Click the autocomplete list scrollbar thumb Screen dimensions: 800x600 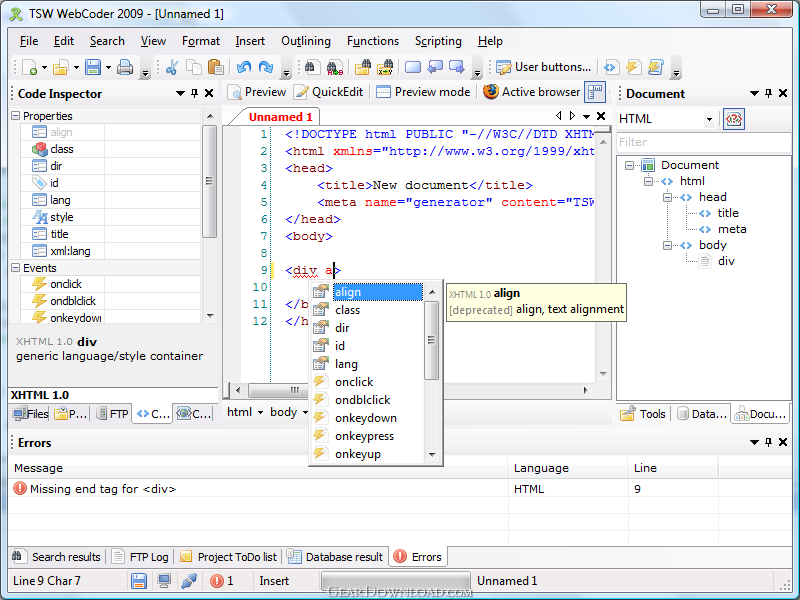432,340
